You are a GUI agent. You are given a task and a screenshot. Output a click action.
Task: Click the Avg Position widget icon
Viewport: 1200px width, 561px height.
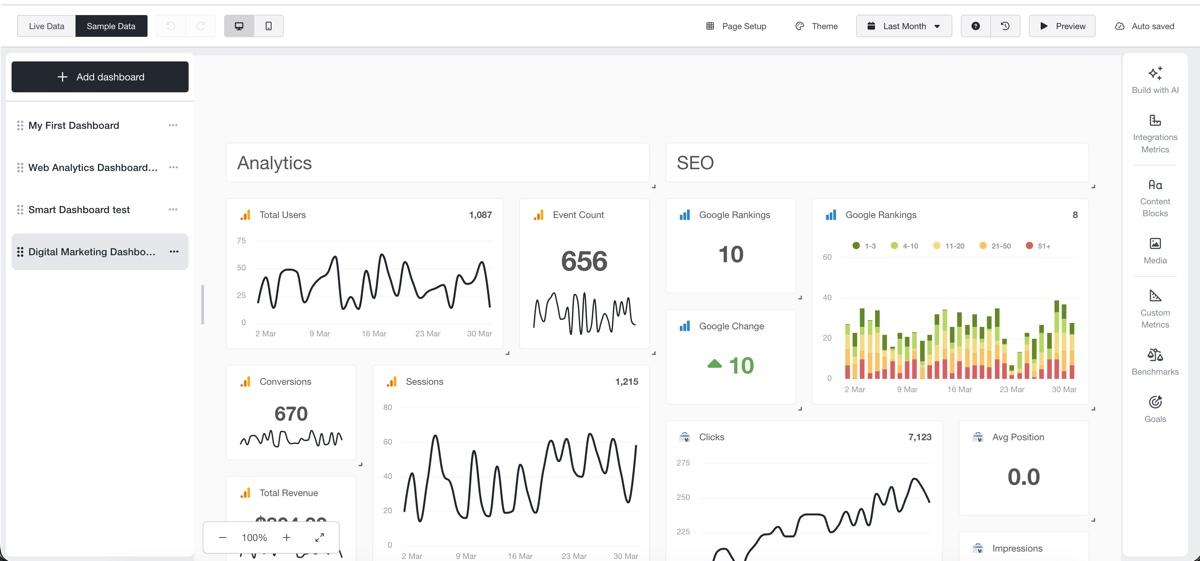(978, 437)
